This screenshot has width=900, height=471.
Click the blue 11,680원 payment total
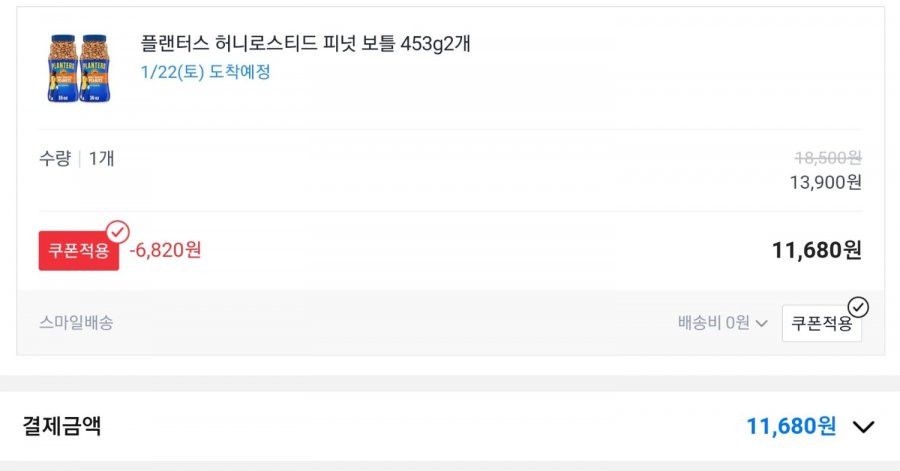pyautogui.click(x=791, y=426)
